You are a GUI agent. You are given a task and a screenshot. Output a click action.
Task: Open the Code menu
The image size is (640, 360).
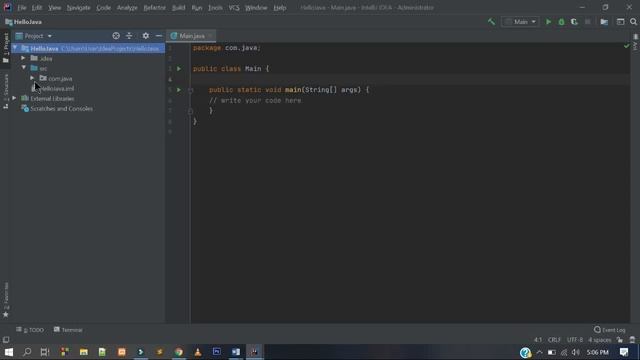click(103, 7)
